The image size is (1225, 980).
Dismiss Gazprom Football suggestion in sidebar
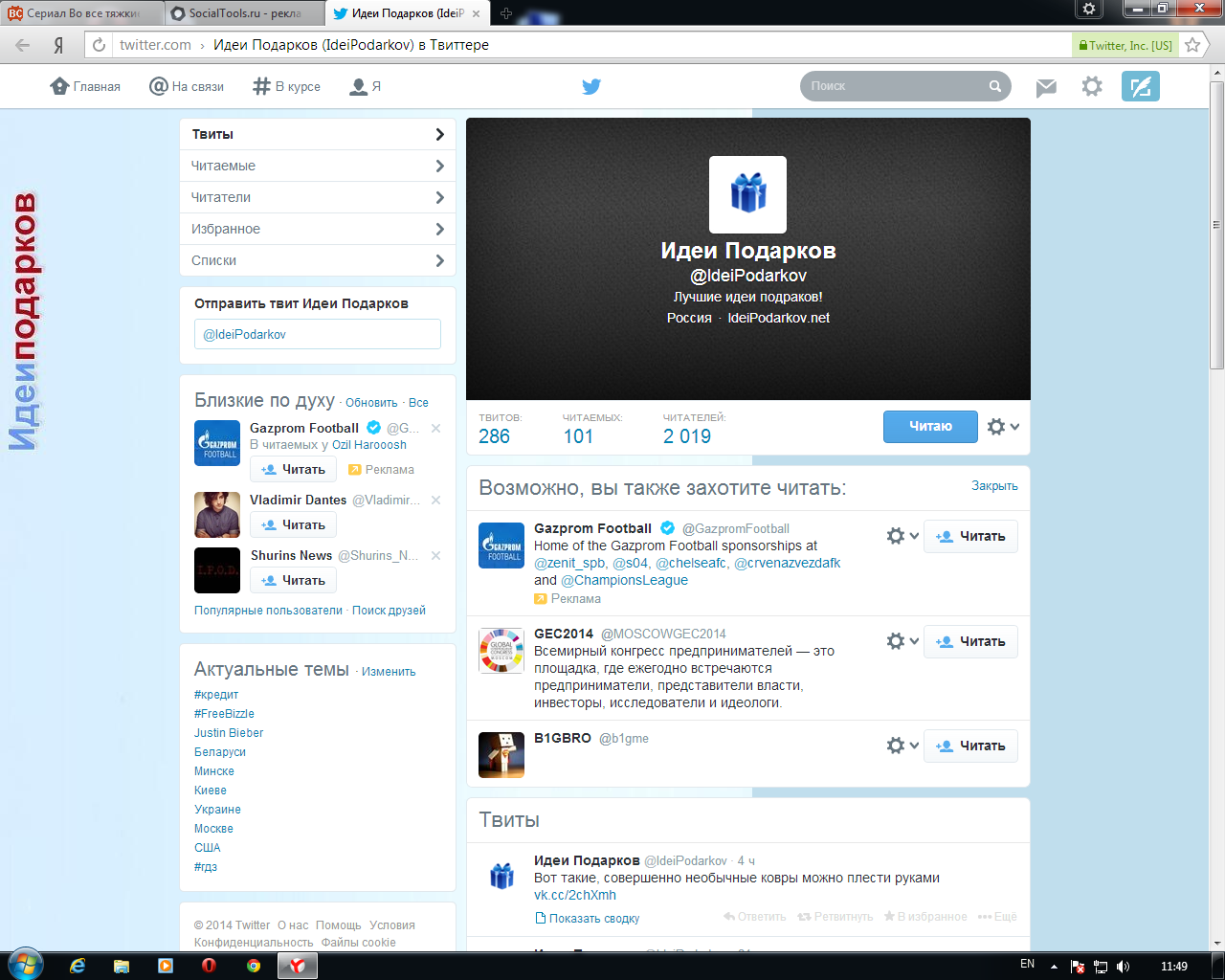[435, 428]
